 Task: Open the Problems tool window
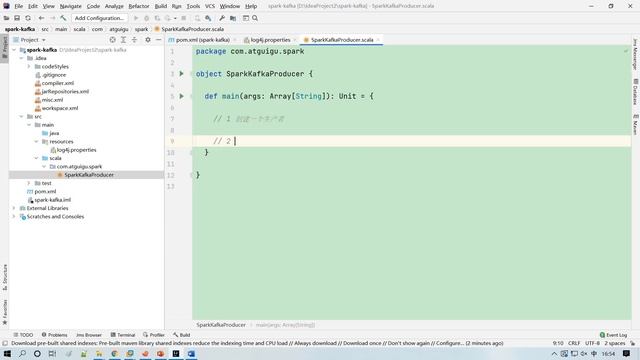54,335
